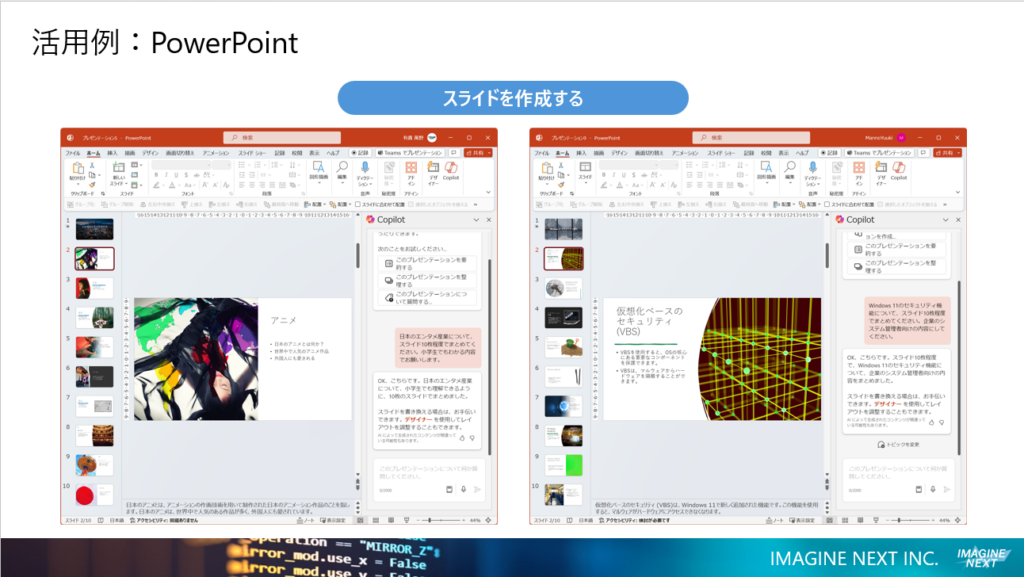Switch to スライドショー tab in right window
Viewport: 1024px width, 577px height.
721,153
